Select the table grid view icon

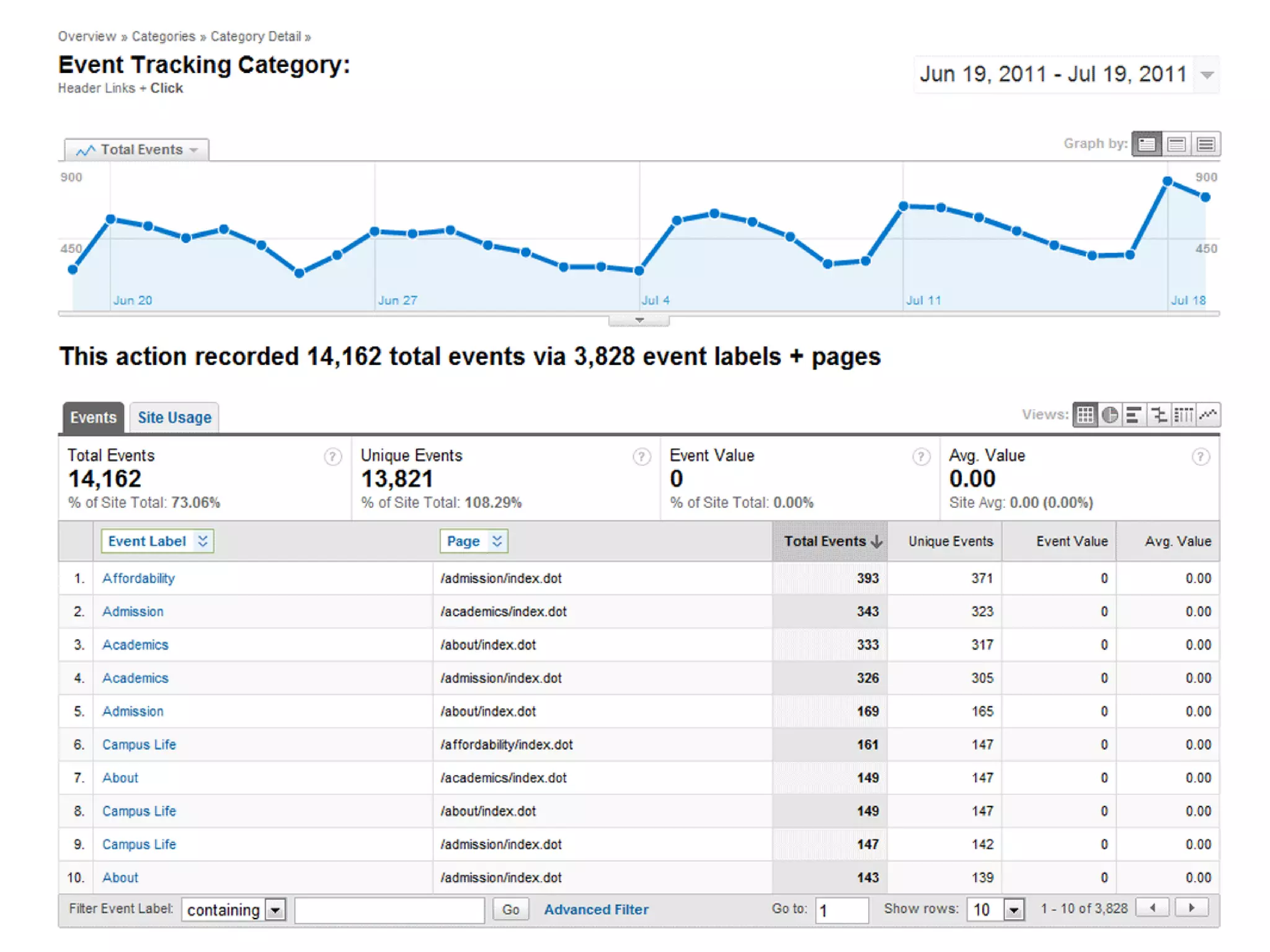[x=1085, y=415]
